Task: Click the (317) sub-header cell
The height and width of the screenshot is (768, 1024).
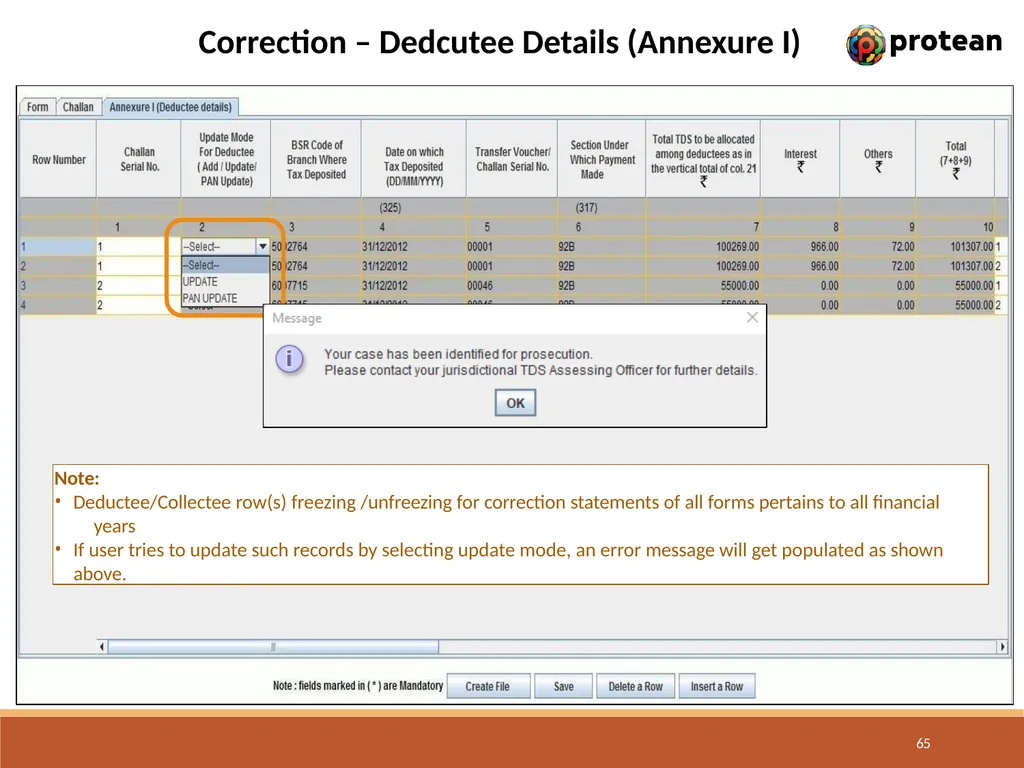Action: click(601, 208)
